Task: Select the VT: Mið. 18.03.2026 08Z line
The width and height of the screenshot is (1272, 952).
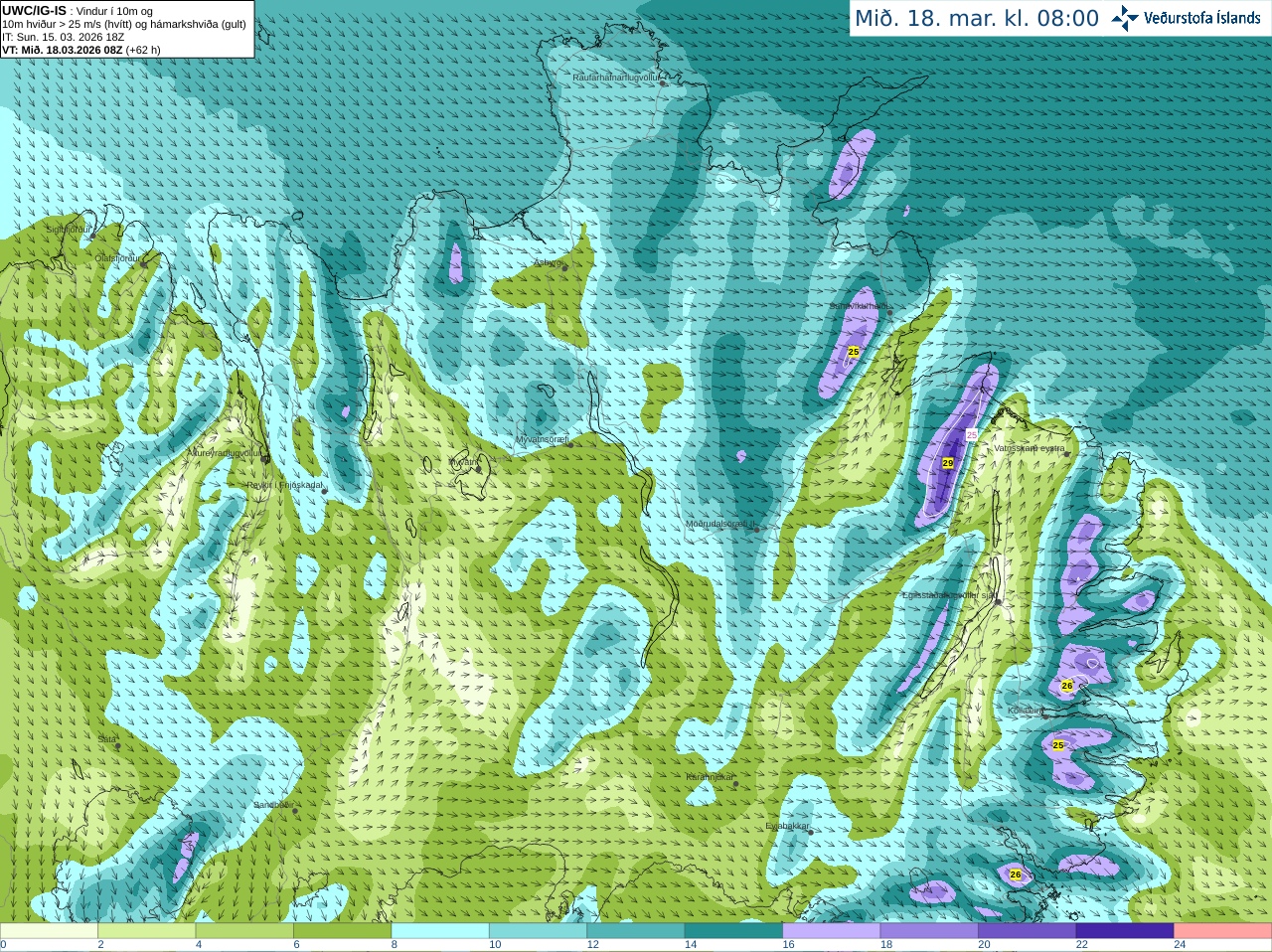Action: tap(81, 50)
